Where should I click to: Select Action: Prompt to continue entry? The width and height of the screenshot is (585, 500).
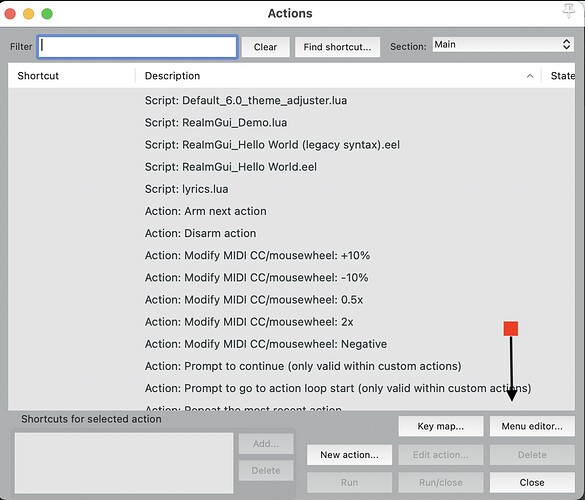291,366
